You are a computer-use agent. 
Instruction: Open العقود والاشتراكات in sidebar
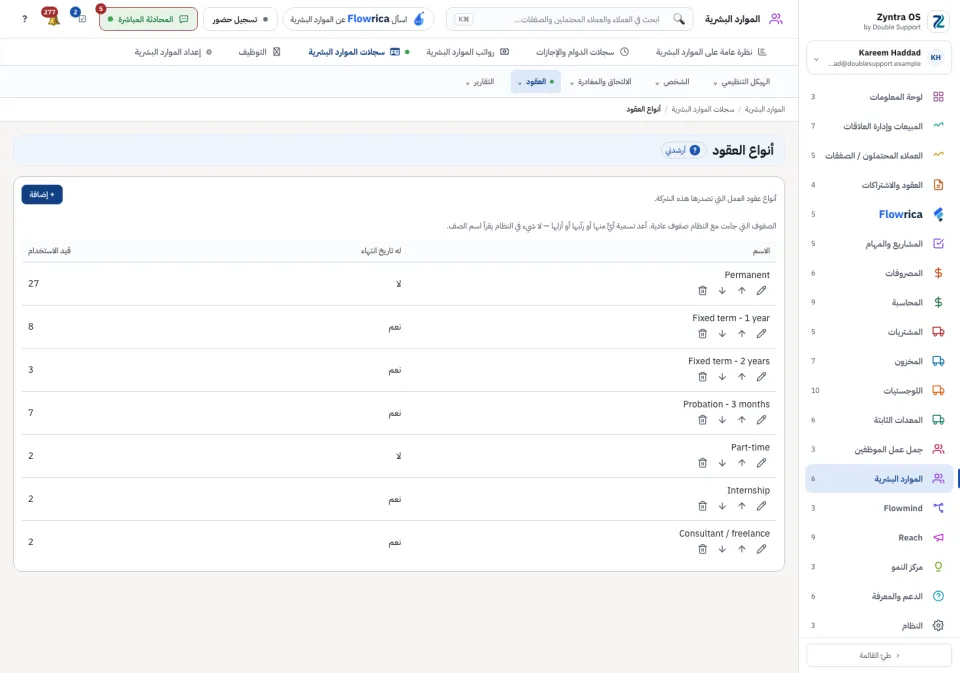pyautogui.click(x=878, y=185)
